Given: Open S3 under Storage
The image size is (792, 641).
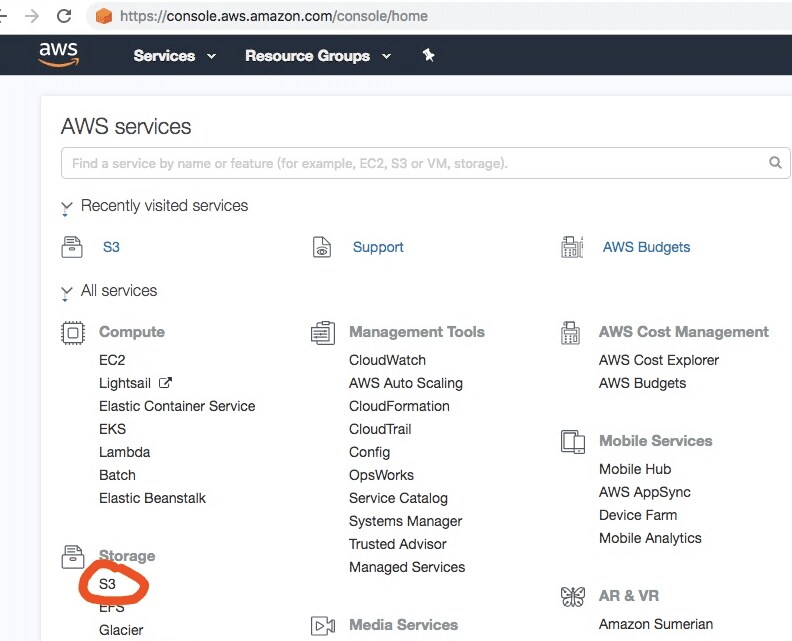Looking at the screenshot, I should (107, 584).
